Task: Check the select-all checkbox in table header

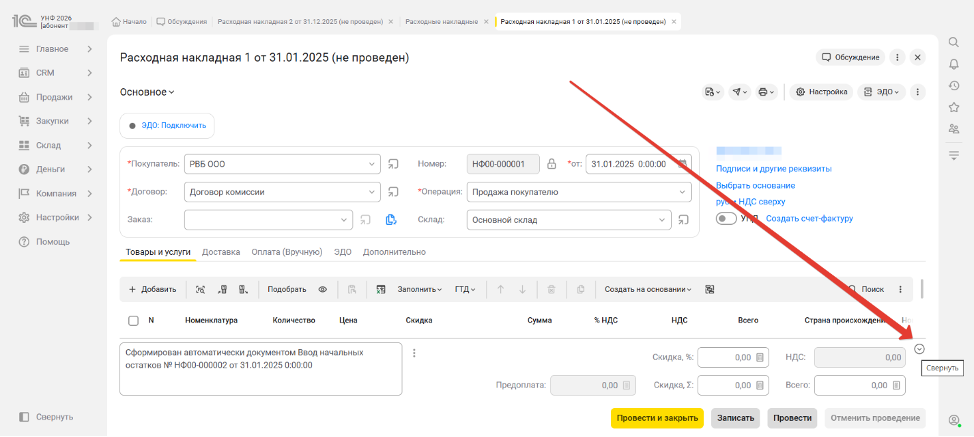Action: 133,321
